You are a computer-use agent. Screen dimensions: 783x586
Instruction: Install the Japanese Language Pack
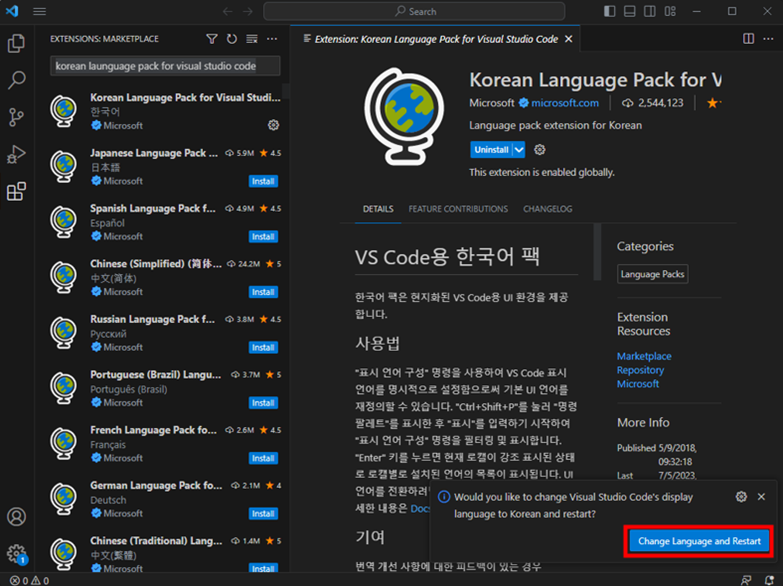point(263,181)
